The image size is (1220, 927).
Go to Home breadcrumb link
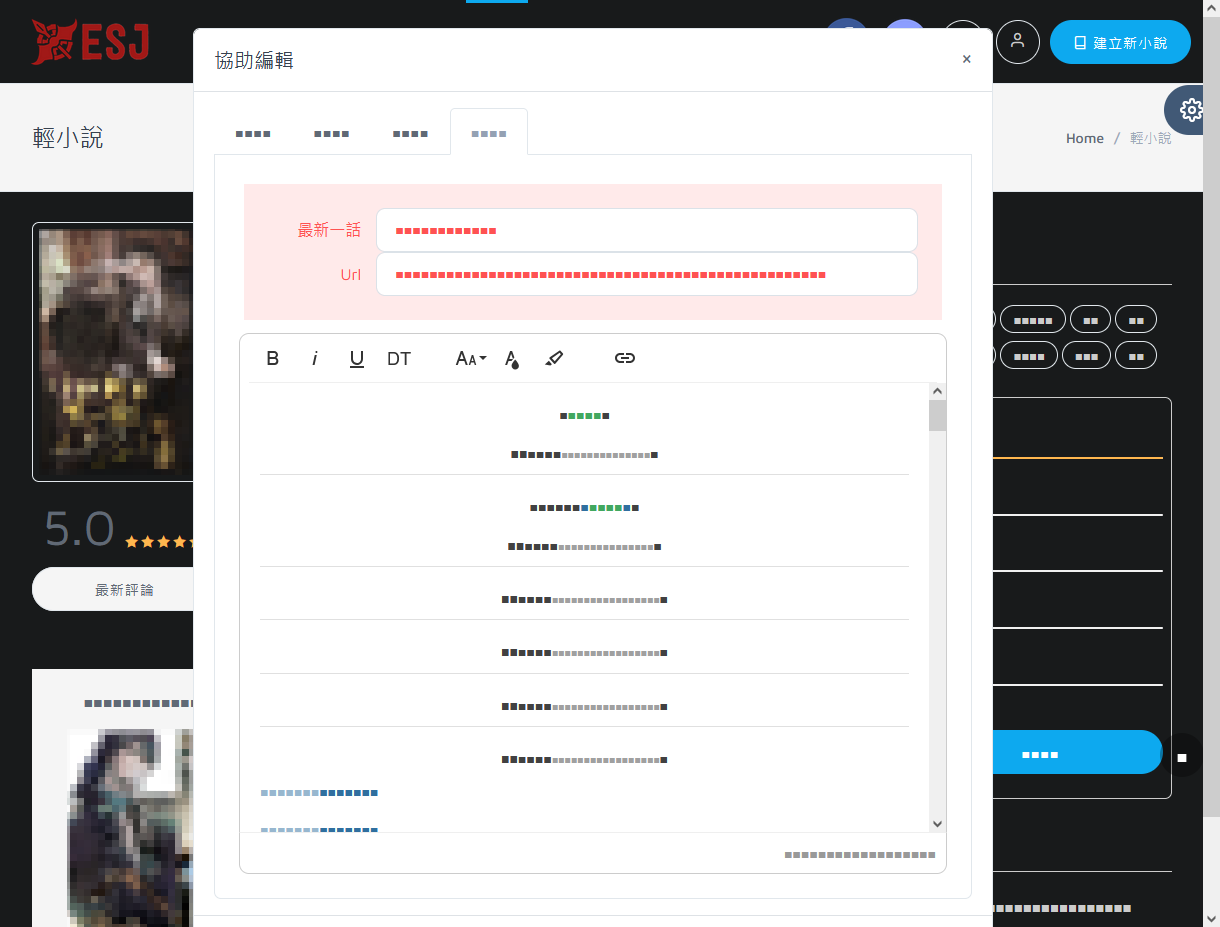tap(1084, 138)
